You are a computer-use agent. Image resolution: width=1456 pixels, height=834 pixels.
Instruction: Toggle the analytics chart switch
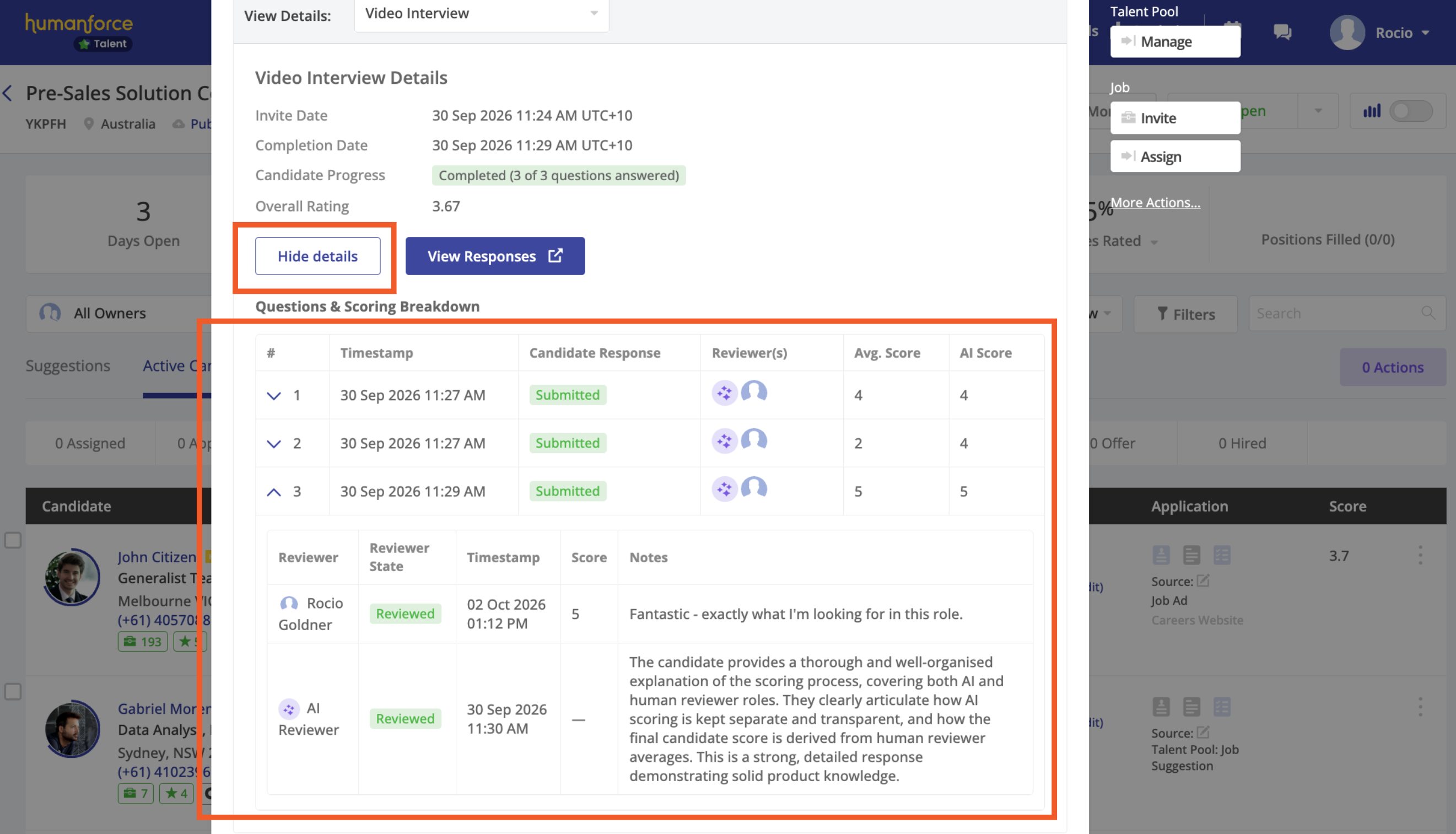tap(1411, 111)
